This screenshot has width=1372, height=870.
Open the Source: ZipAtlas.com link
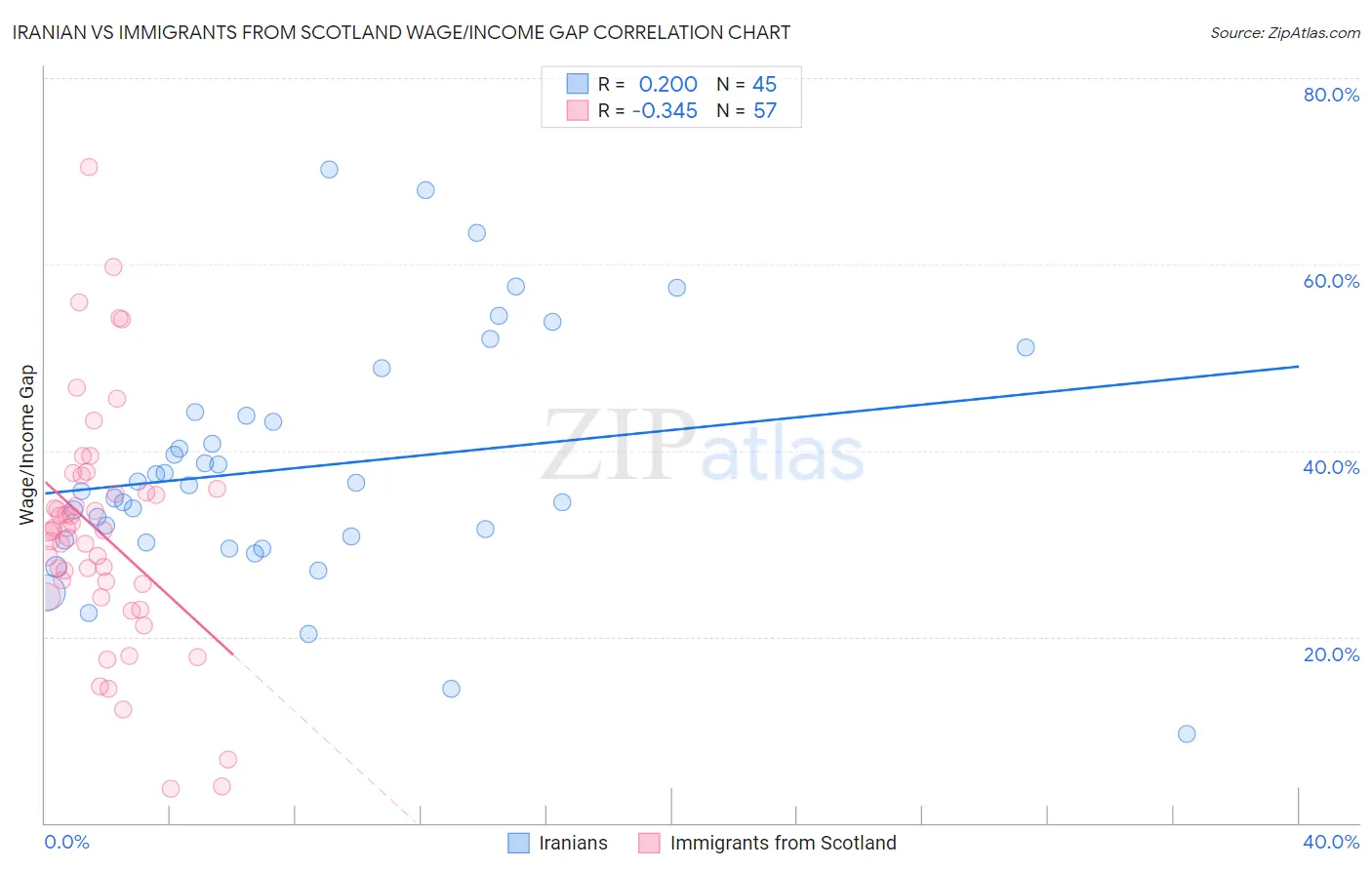(x=1285, y=32)
